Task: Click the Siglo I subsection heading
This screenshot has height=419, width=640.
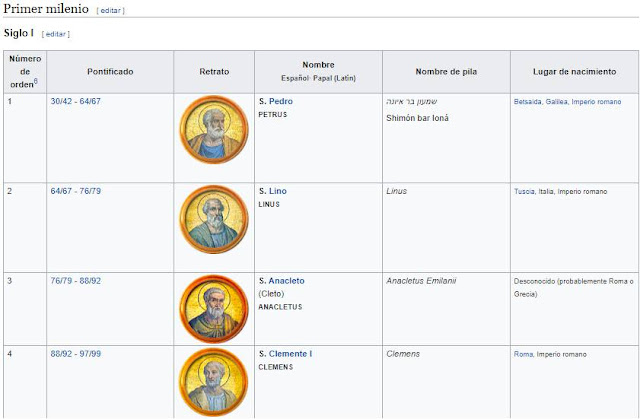Action: coord(19,33)
